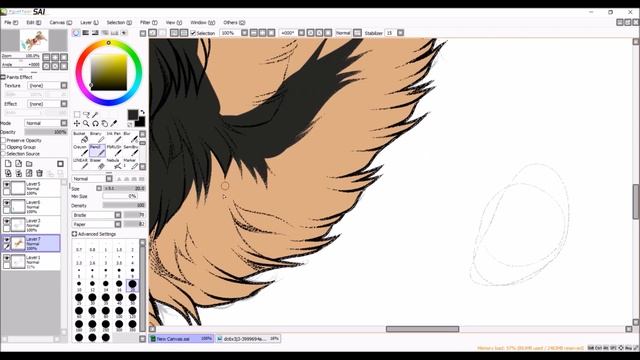Select the Bucket tool
The image size is (640, 360).
(x=81, y=138)
